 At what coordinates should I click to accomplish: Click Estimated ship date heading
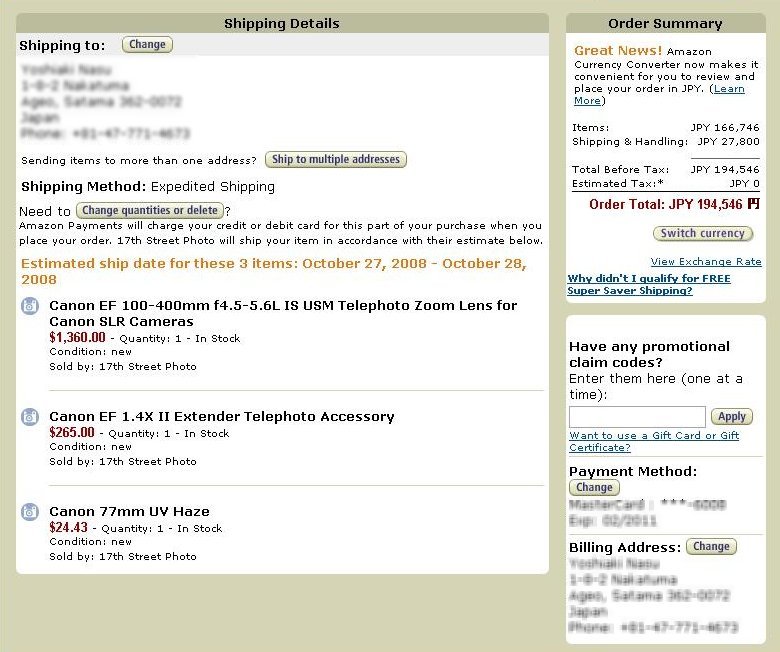274,271
